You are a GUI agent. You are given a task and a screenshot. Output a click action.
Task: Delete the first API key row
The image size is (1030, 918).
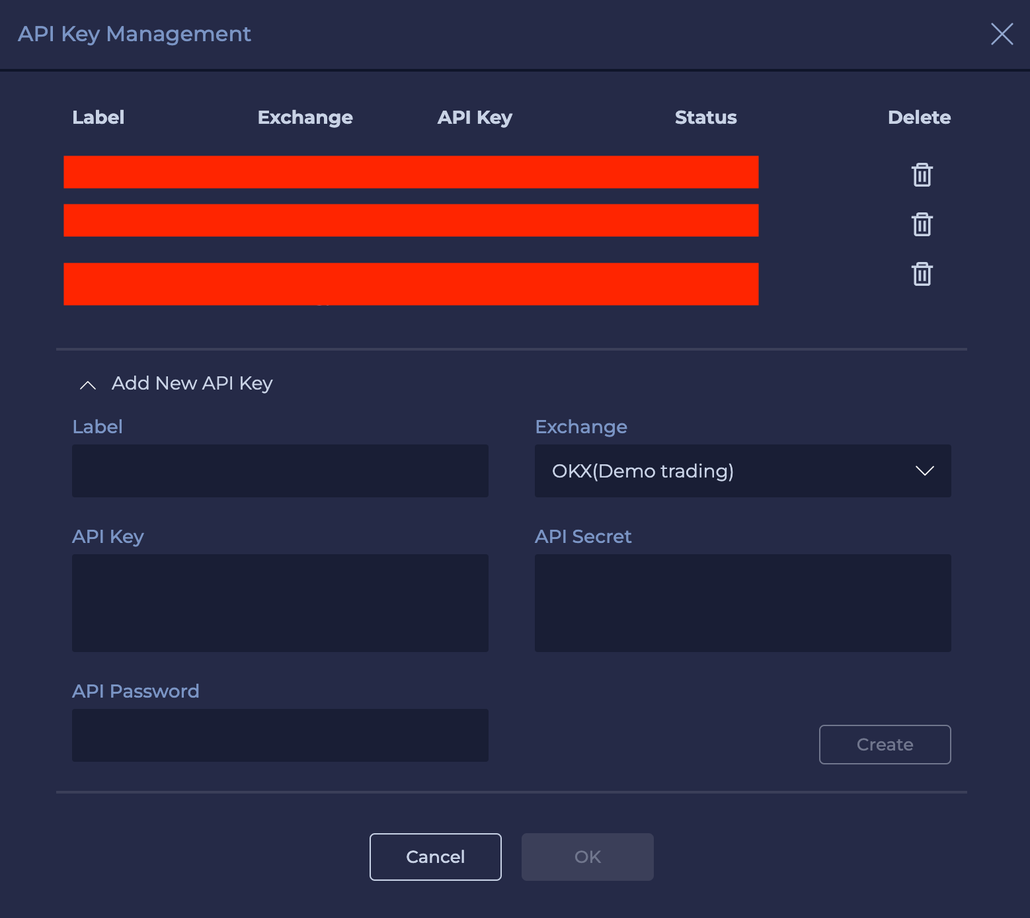(x=922, y=175)
